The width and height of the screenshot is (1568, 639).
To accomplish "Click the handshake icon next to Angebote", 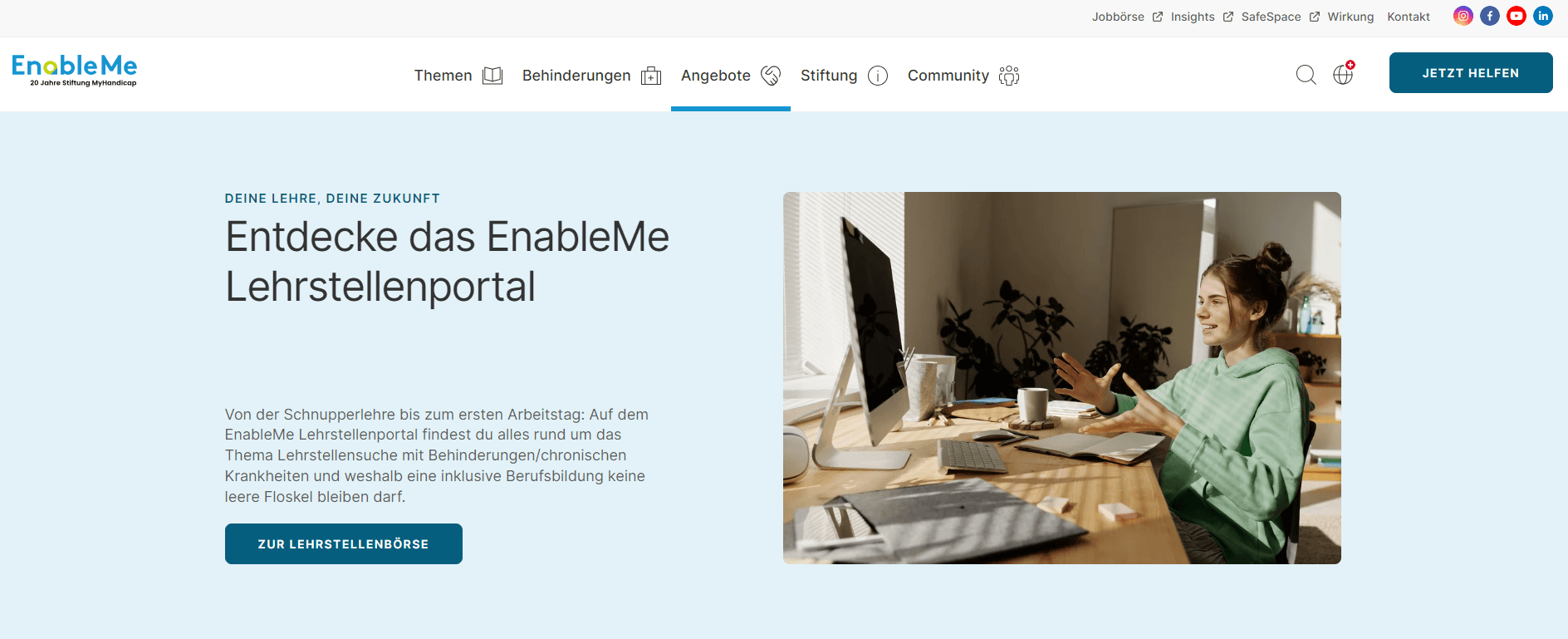I will point(771,76).
